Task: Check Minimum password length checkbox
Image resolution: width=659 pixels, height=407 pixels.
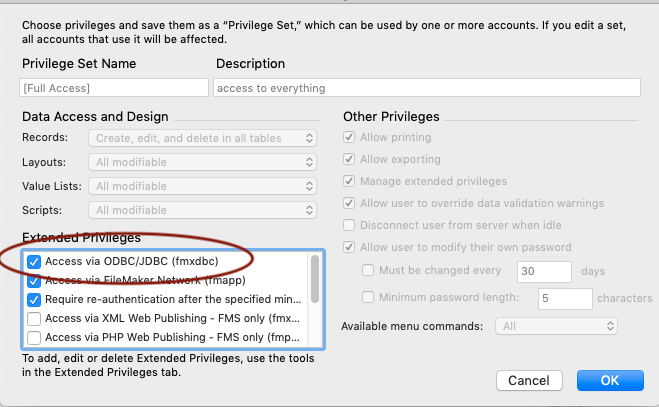Action: 368,297
